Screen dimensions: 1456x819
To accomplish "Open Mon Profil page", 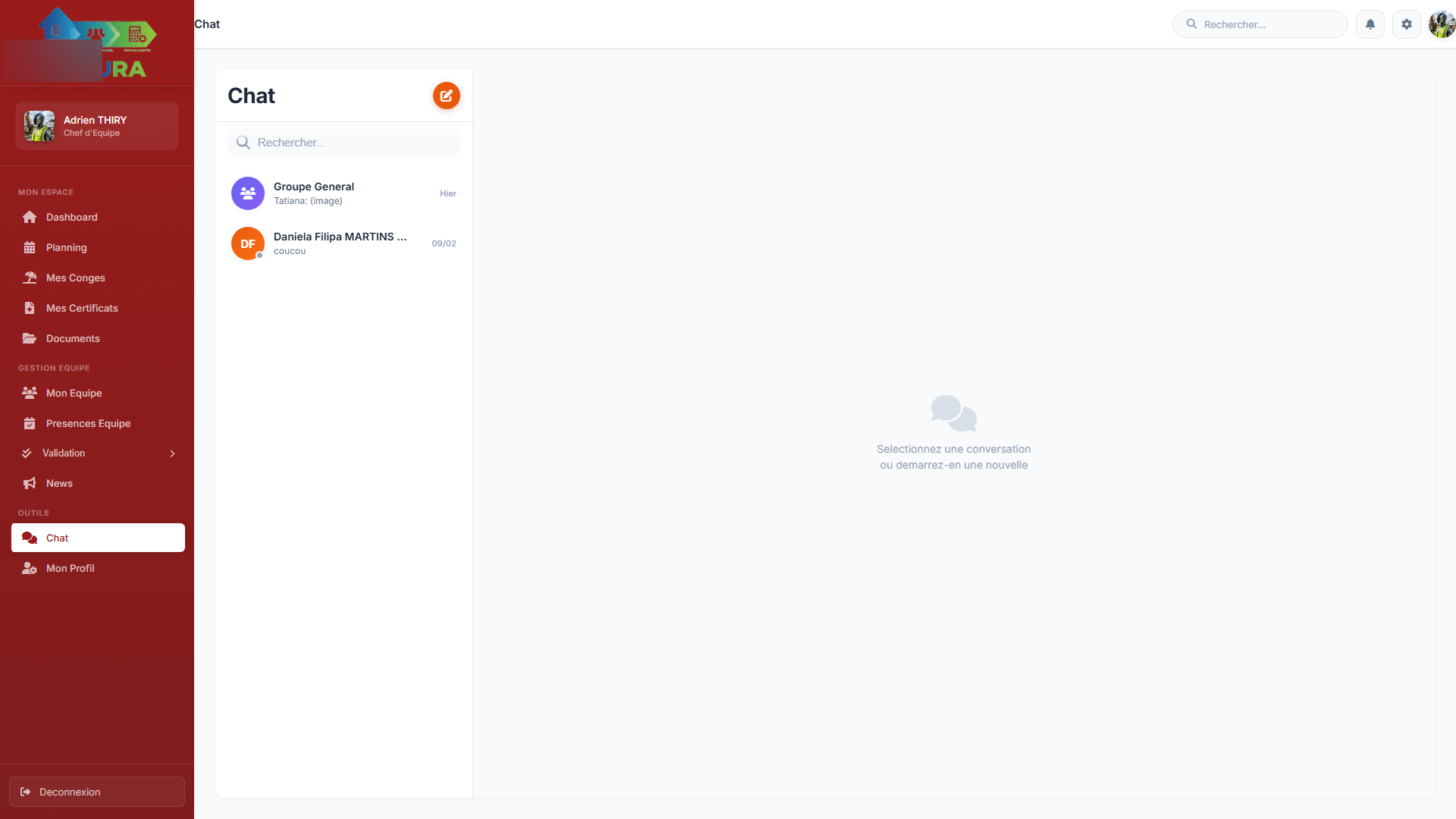I will click(71, 569).
